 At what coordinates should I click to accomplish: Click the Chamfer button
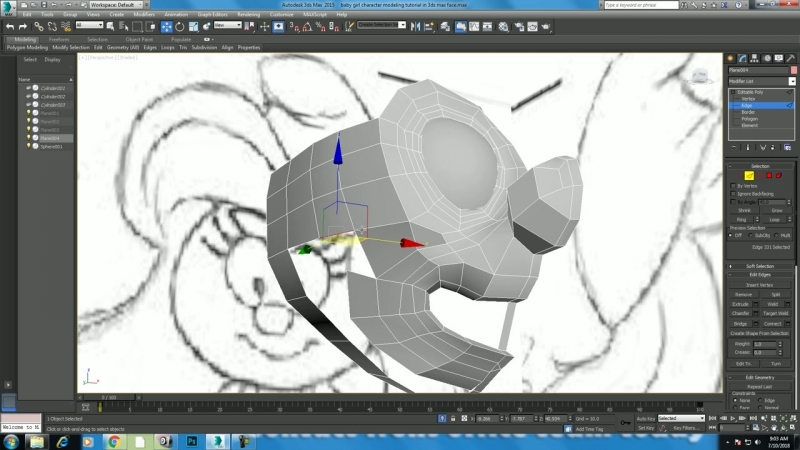click(740, 313)
